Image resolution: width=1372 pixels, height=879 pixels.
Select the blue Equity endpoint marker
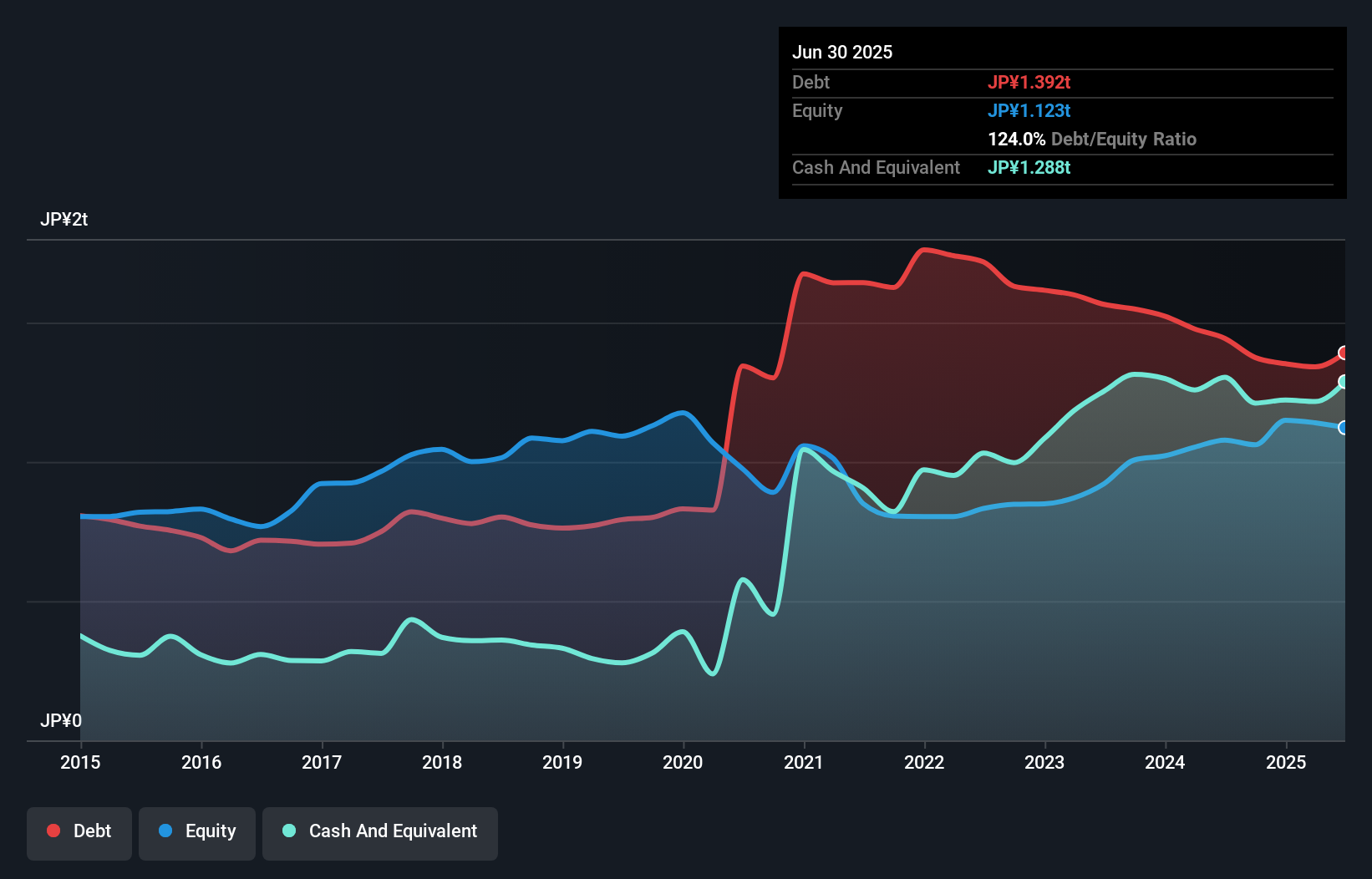1342,428
